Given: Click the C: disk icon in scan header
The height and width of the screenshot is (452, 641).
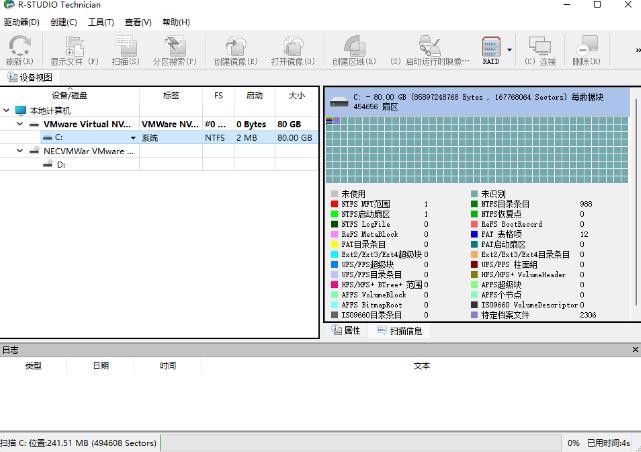Looking at the screenshot, I should coord(339,102).
